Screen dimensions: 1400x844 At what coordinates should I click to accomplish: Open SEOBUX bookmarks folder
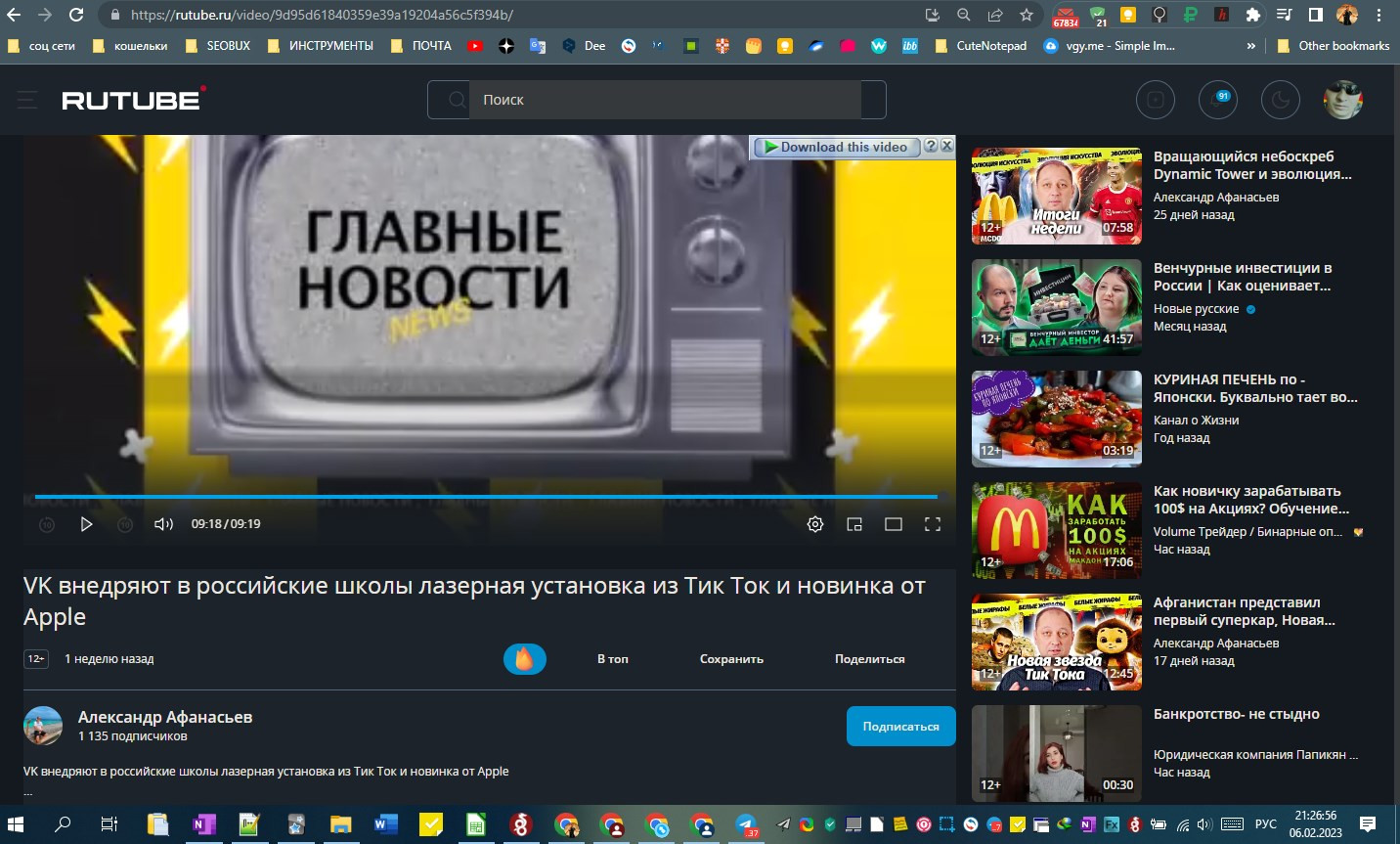(218, 46)
